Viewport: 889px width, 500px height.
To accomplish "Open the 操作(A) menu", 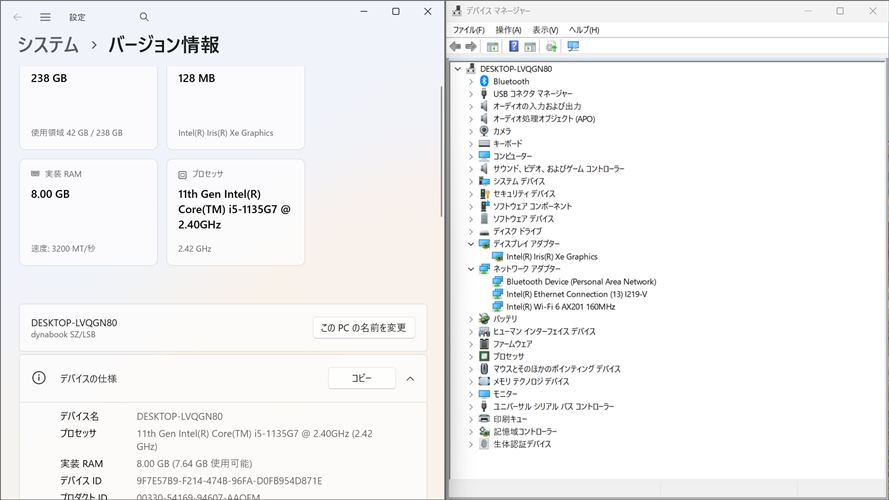I will [508, 30].
